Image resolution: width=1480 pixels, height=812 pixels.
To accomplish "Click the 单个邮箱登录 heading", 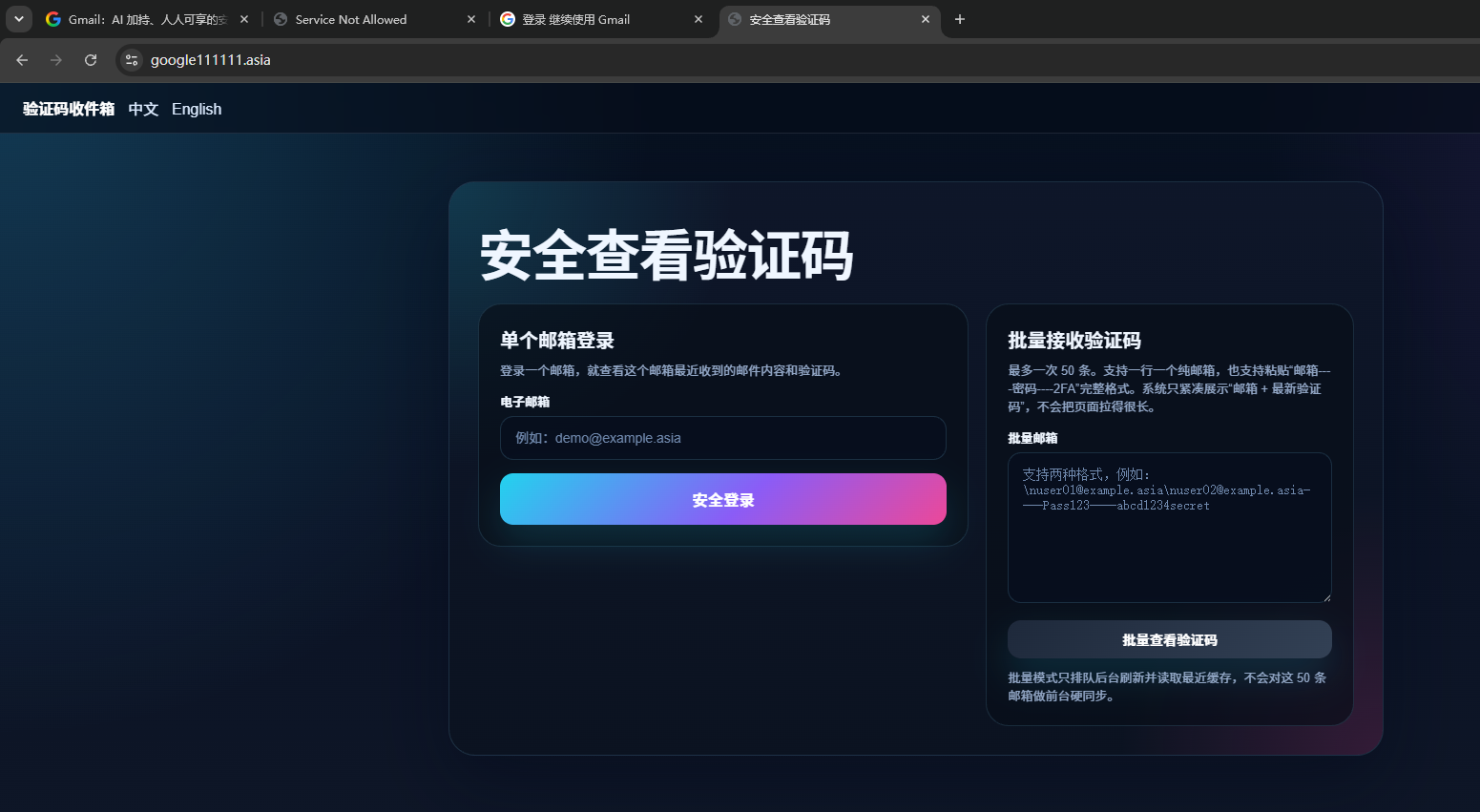I will coord(557,341).
